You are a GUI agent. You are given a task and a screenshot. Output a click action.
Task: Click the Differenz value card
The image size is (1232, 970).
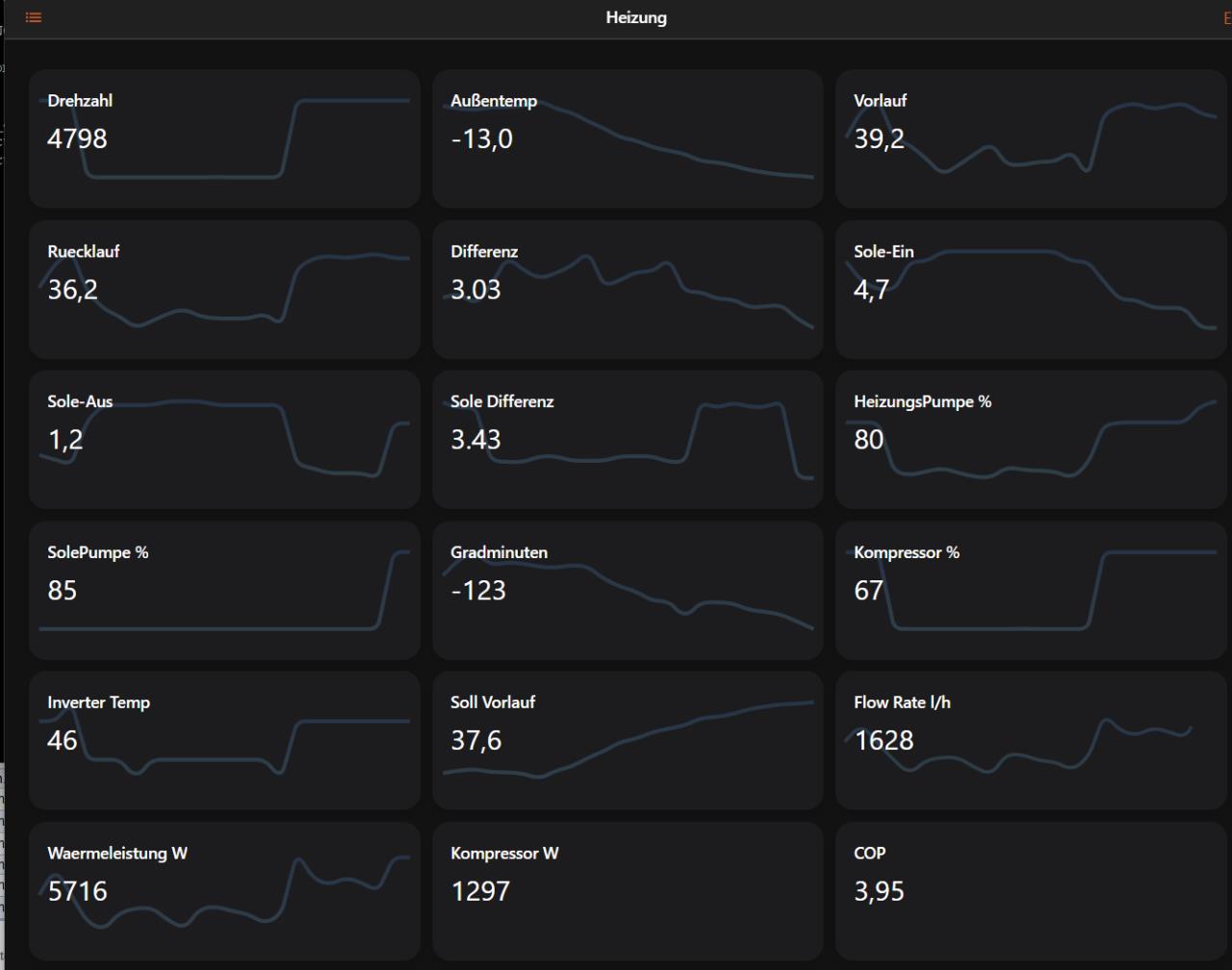628,290
